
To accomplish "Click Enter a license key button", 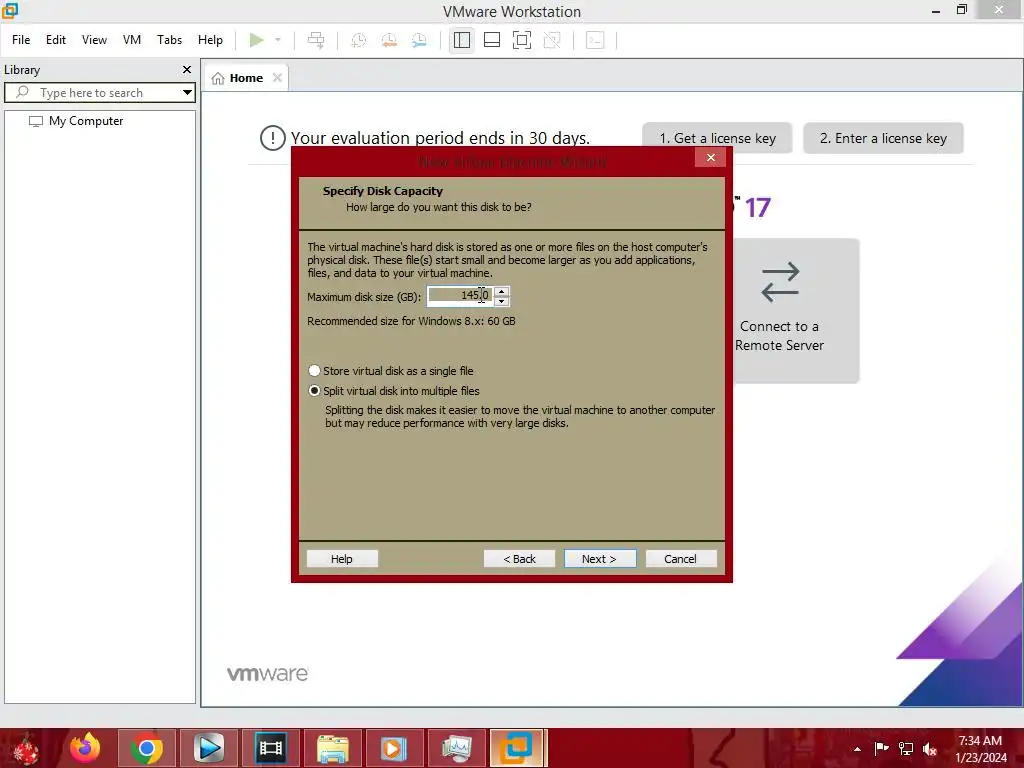I will 883,138.
